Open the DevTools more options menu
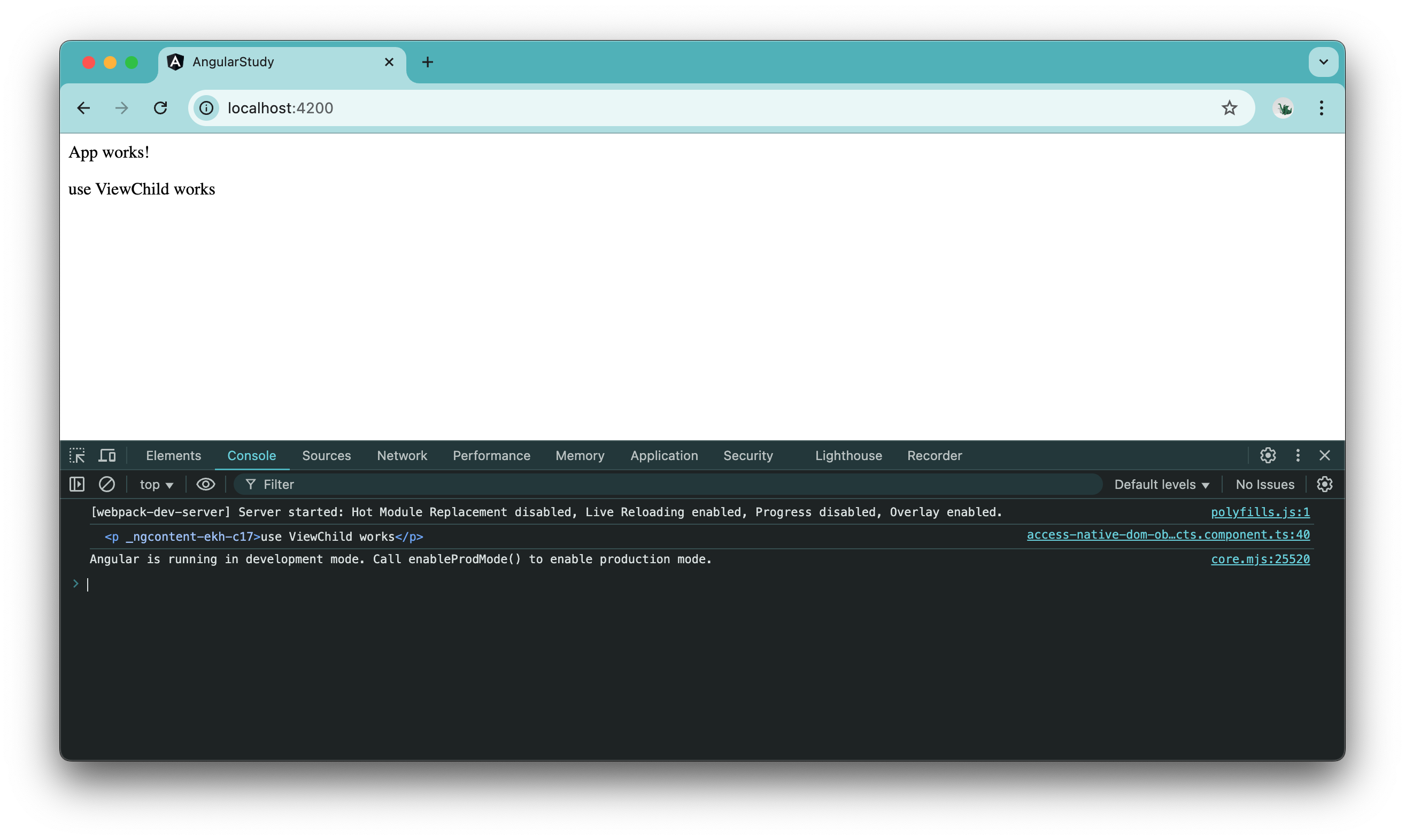Screen dimensions: 1405x840 click(x=1297, y=456)
